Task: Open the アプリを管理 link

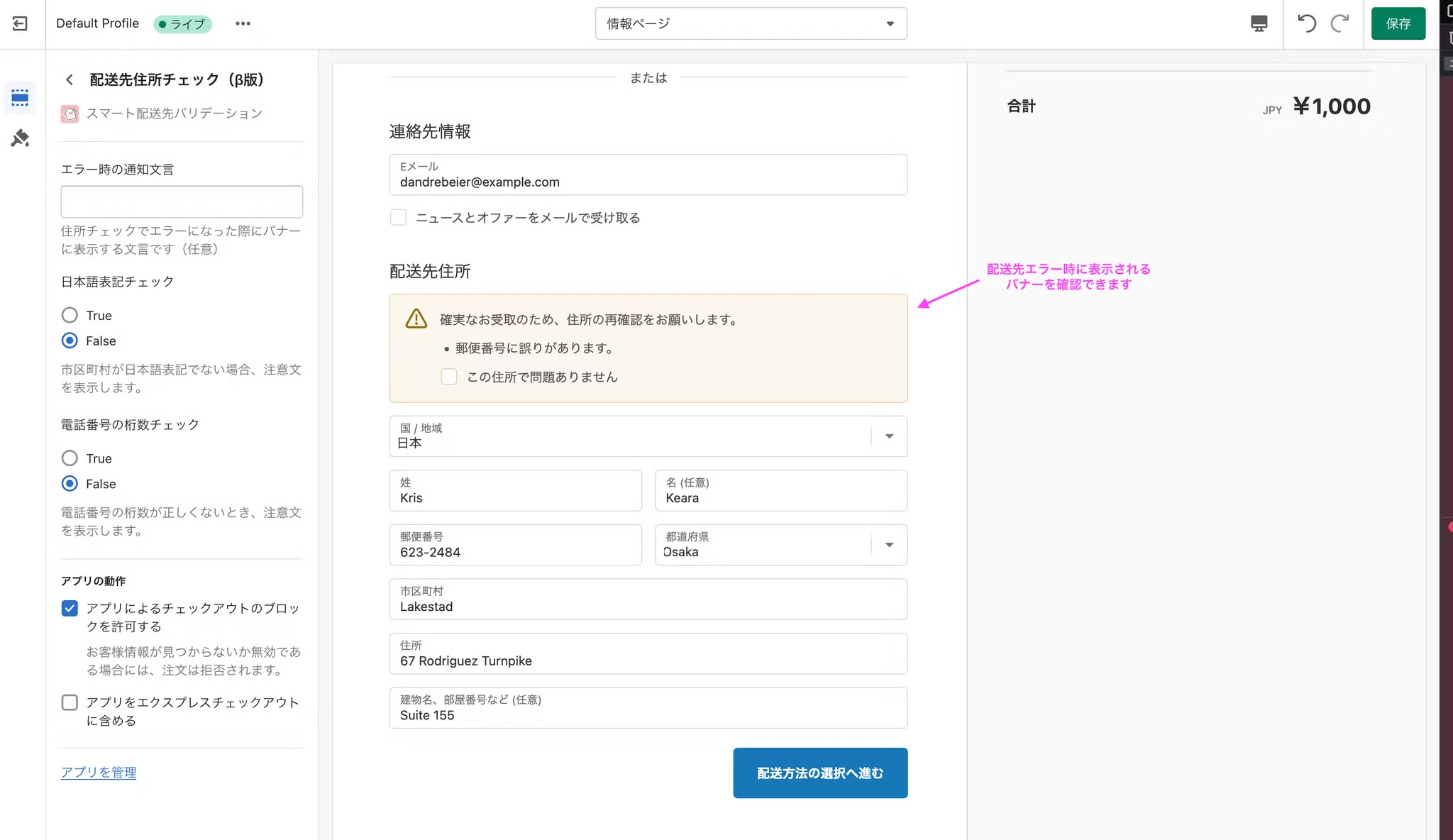Action: 99,772
